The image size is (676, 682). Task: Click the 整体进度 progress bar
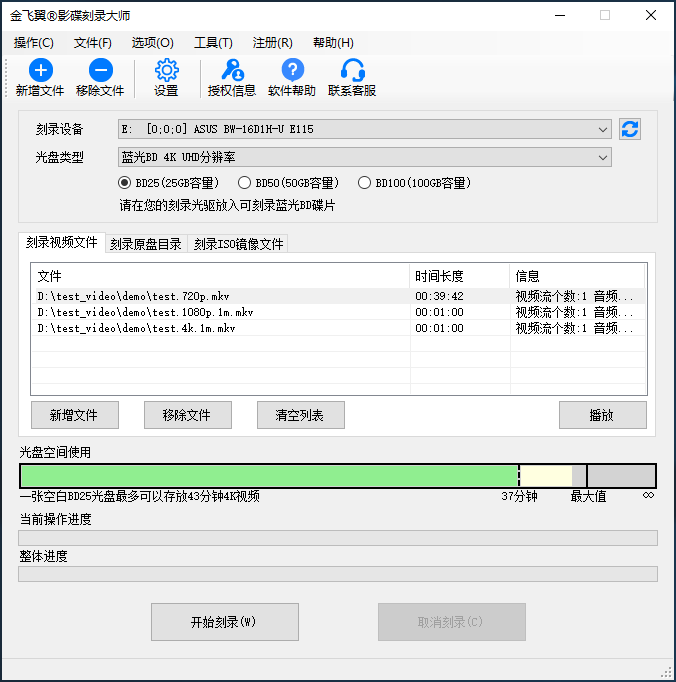(x=338, y=574)
